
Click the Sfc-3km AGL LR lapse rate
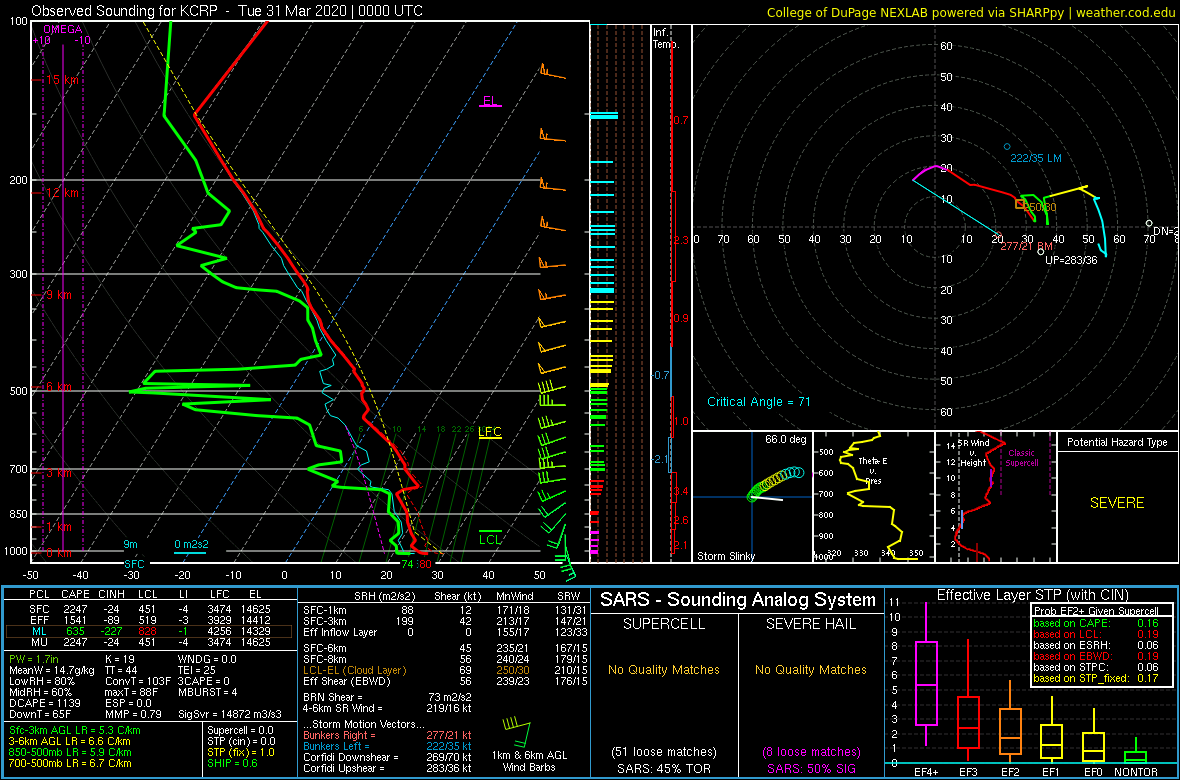(x=74, y=731)
